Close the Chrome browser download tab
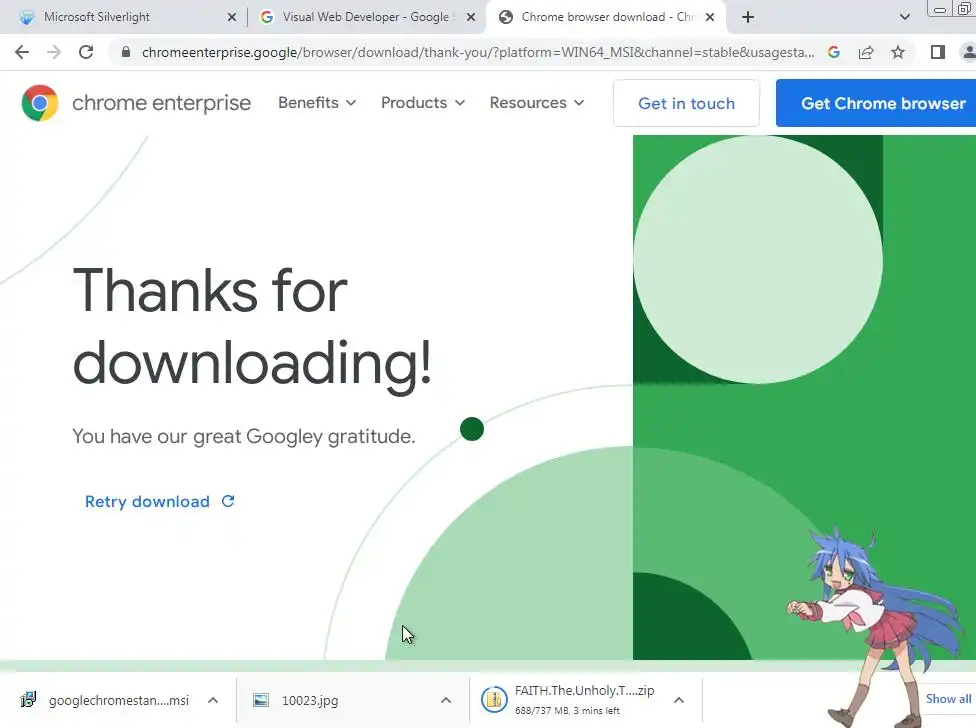The width and height of the screenshot is (976, 728). pos(710,17)
